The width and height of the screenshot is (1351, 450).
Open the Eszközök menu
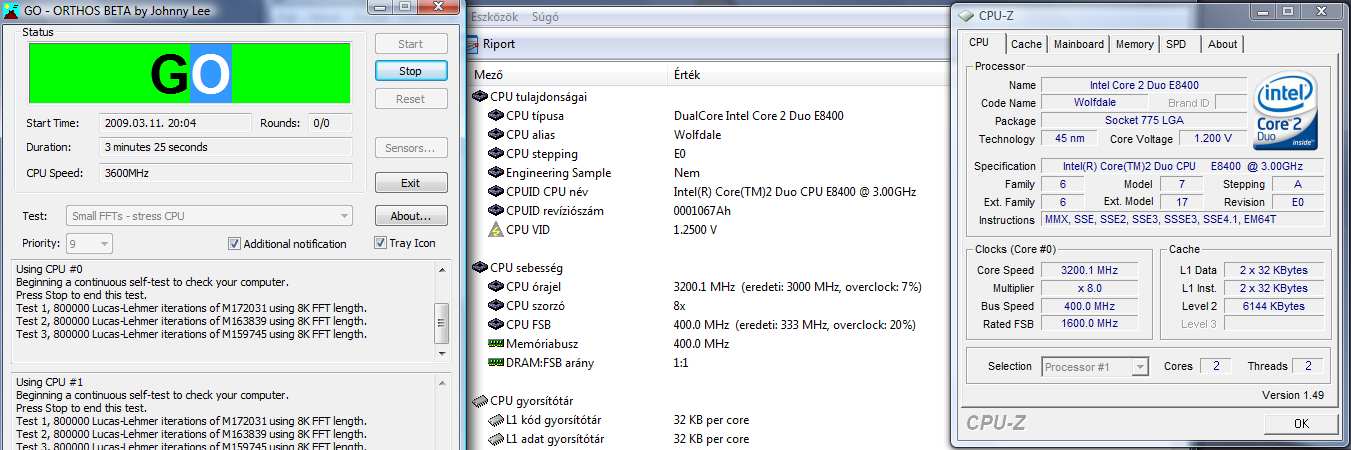[494, 17]
